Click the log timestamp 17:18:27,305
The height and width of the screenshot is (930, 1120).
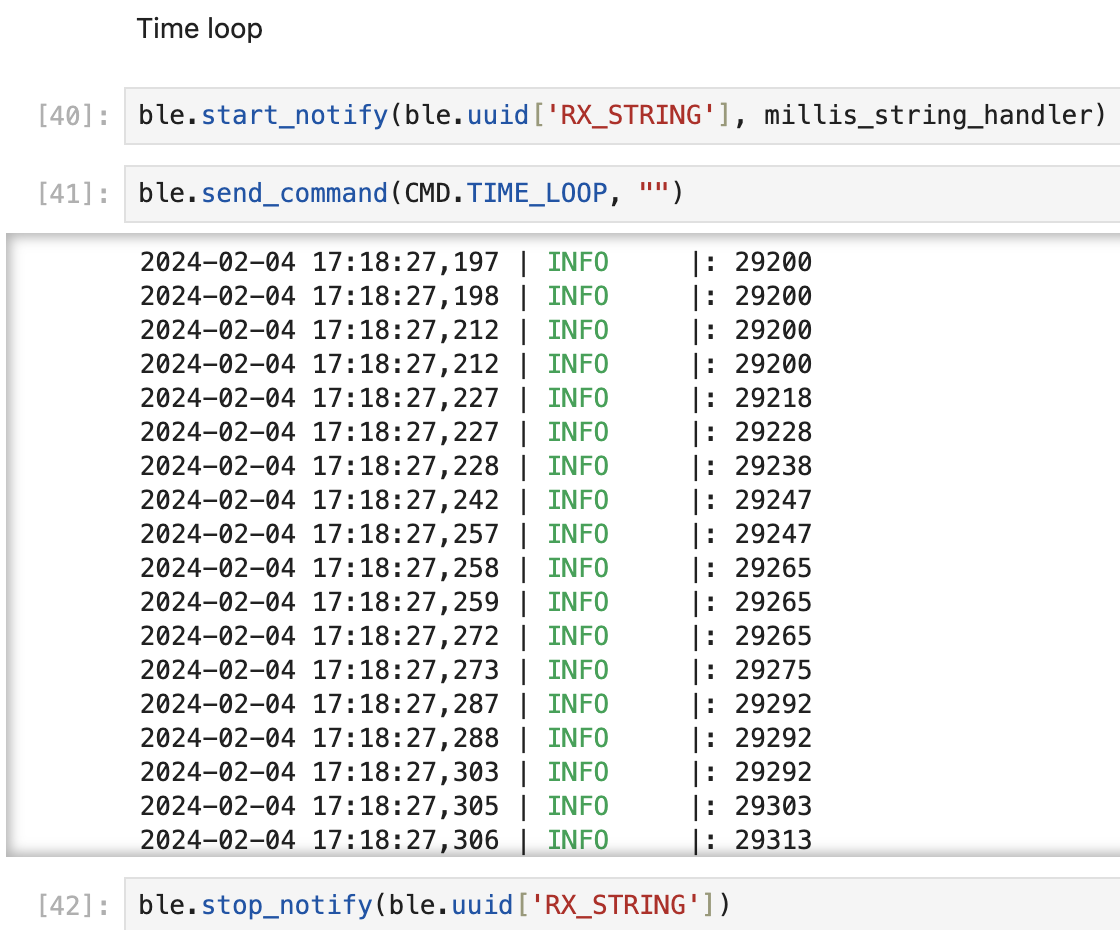tap(406, 806)
